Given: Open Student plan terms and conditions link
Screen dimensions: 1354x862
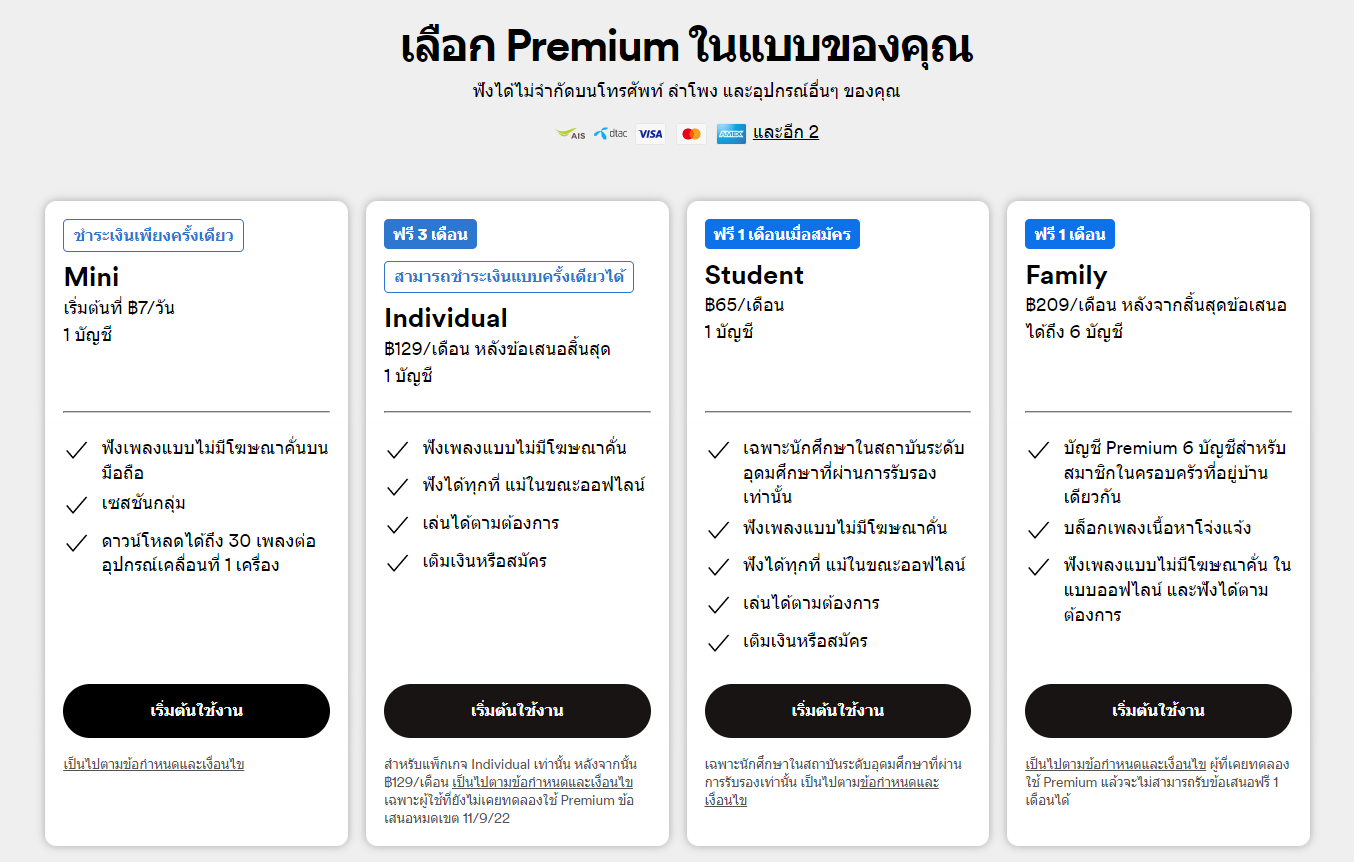Looking at the screenshot, I should click(899, 782).
